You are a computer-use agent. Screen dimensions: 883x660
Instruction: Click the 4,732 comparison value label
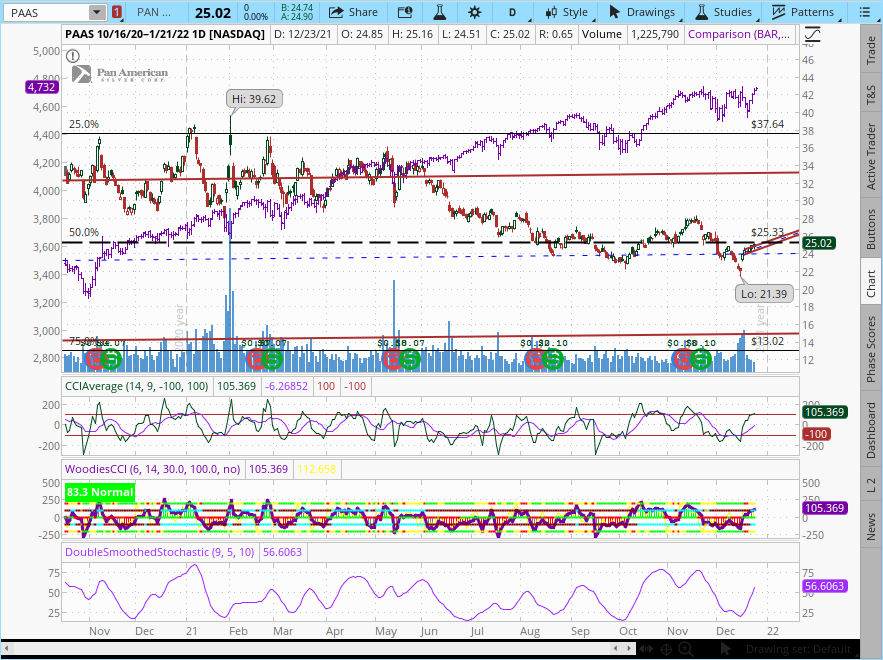42,87
